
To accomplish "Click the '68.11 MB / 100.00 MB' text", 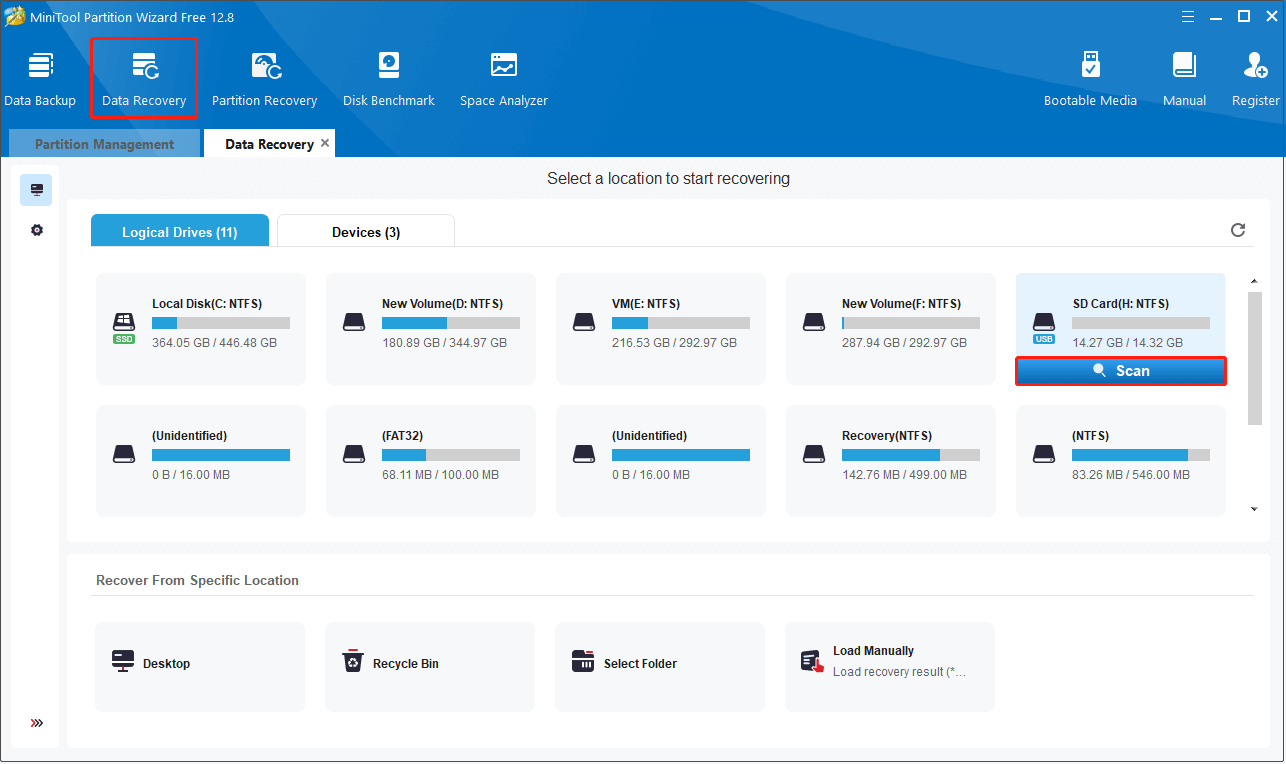I will [x=440, y=475].
